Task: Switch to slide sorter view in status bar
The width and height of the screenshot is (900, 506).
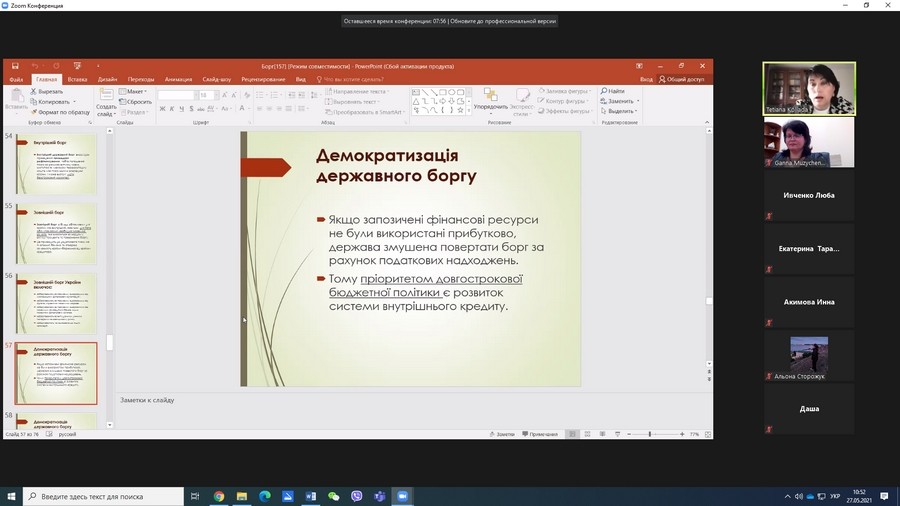Action: [586, 434]
